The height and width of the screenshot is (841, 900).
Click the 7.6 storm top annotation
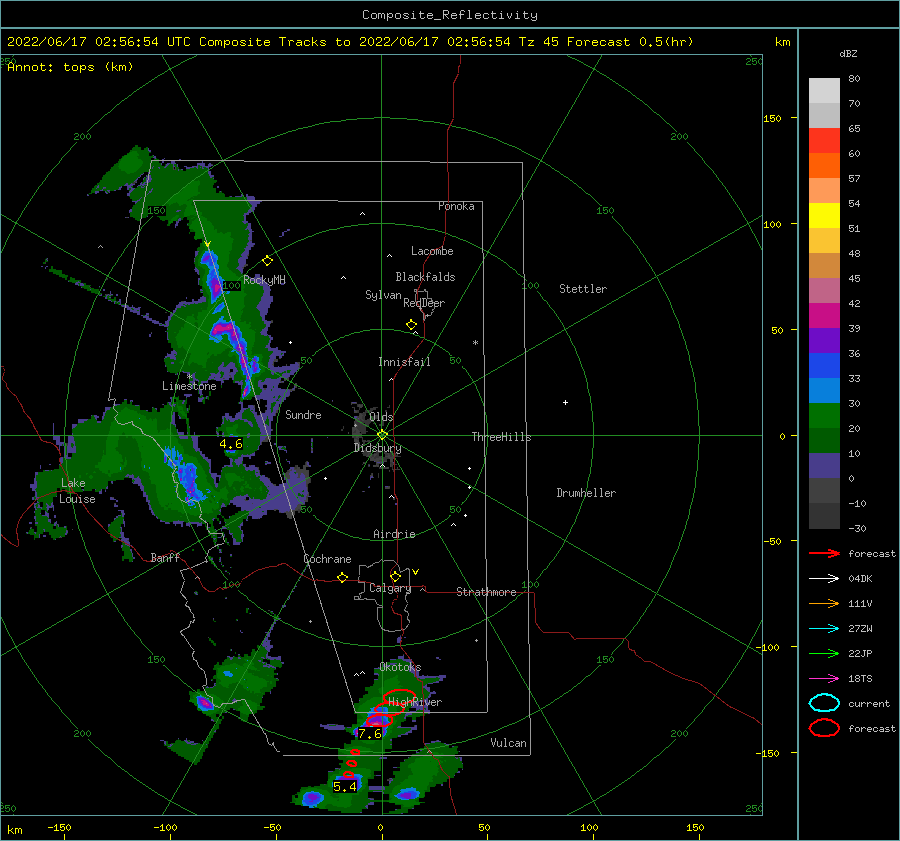370,734
